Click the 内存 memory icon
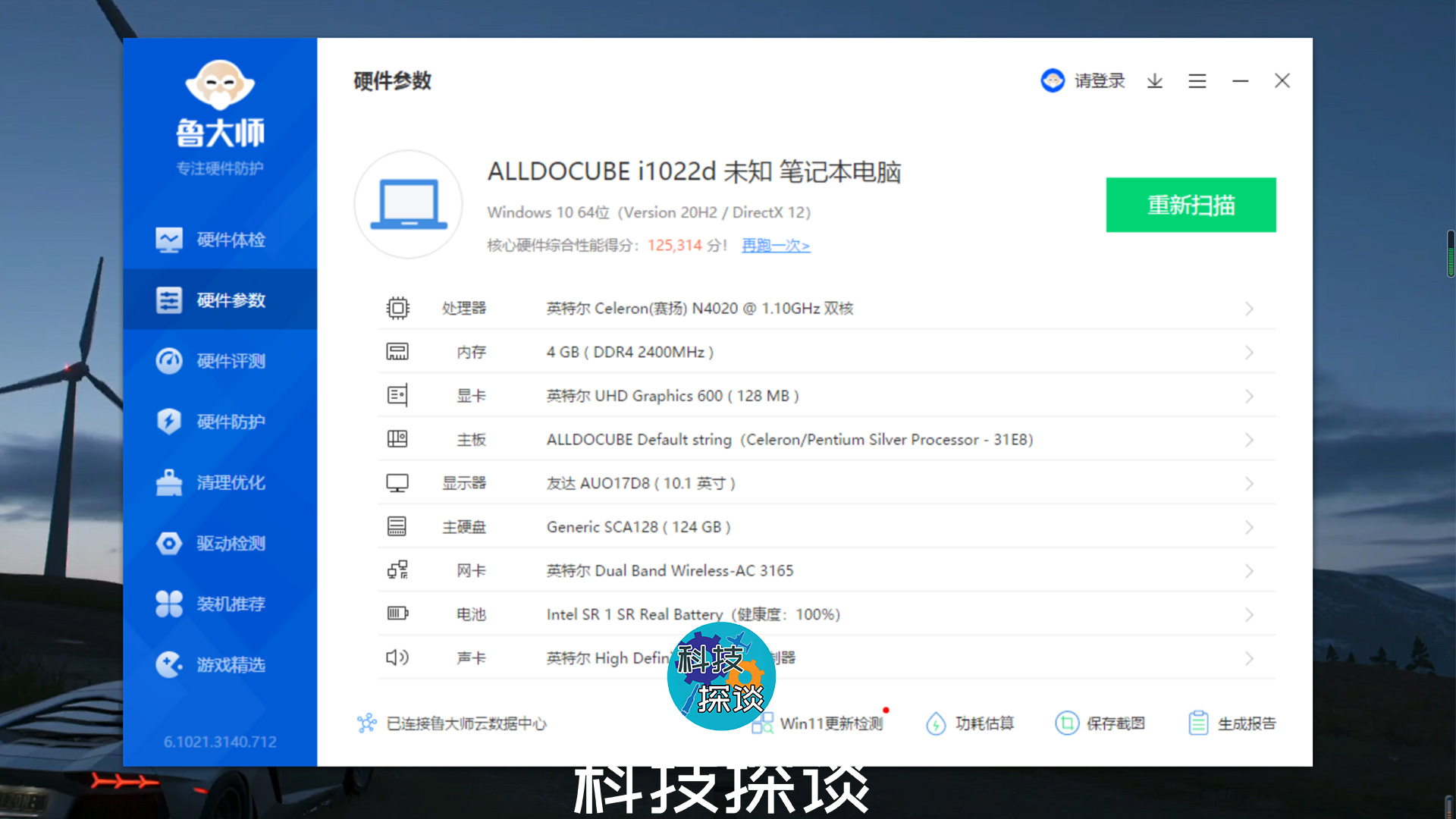Screen dimensions: 1456x819 397,352
